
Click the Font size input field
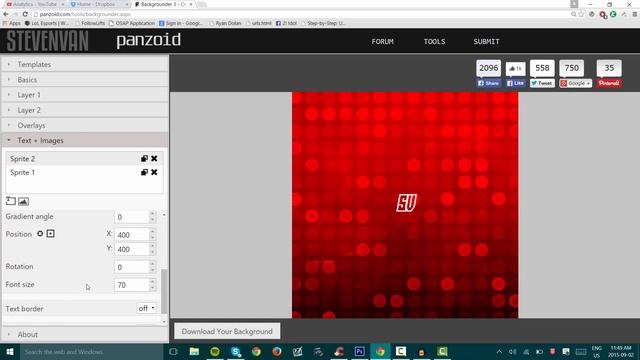click(x=131, y=285)
